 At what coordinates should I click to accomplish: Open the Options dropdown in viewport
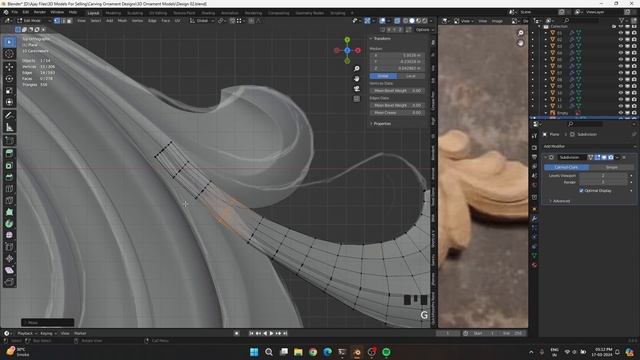click(424, 30)
